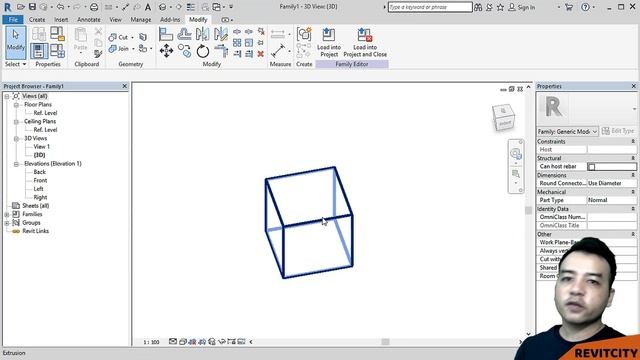The image size is (640, 360).
Task: Click the Offset tool icon
Action: point(184,34)
